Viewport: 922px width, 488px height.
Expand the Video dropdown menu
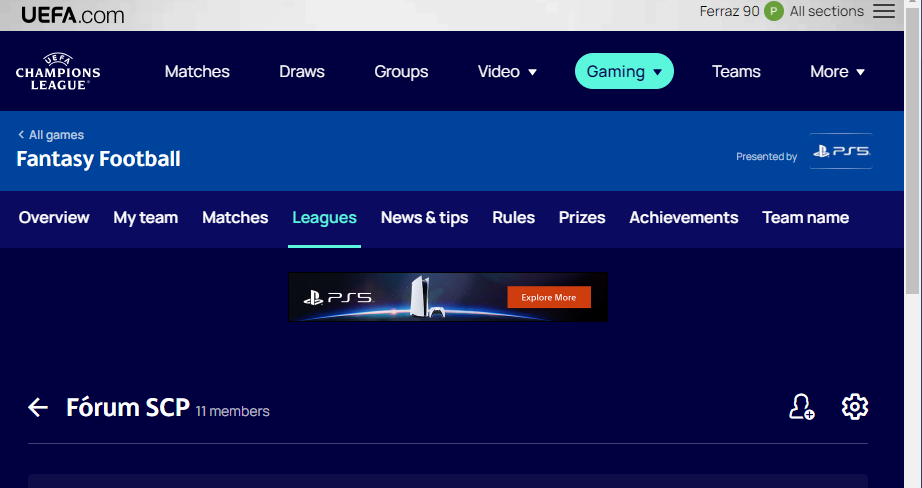point(507,71)
